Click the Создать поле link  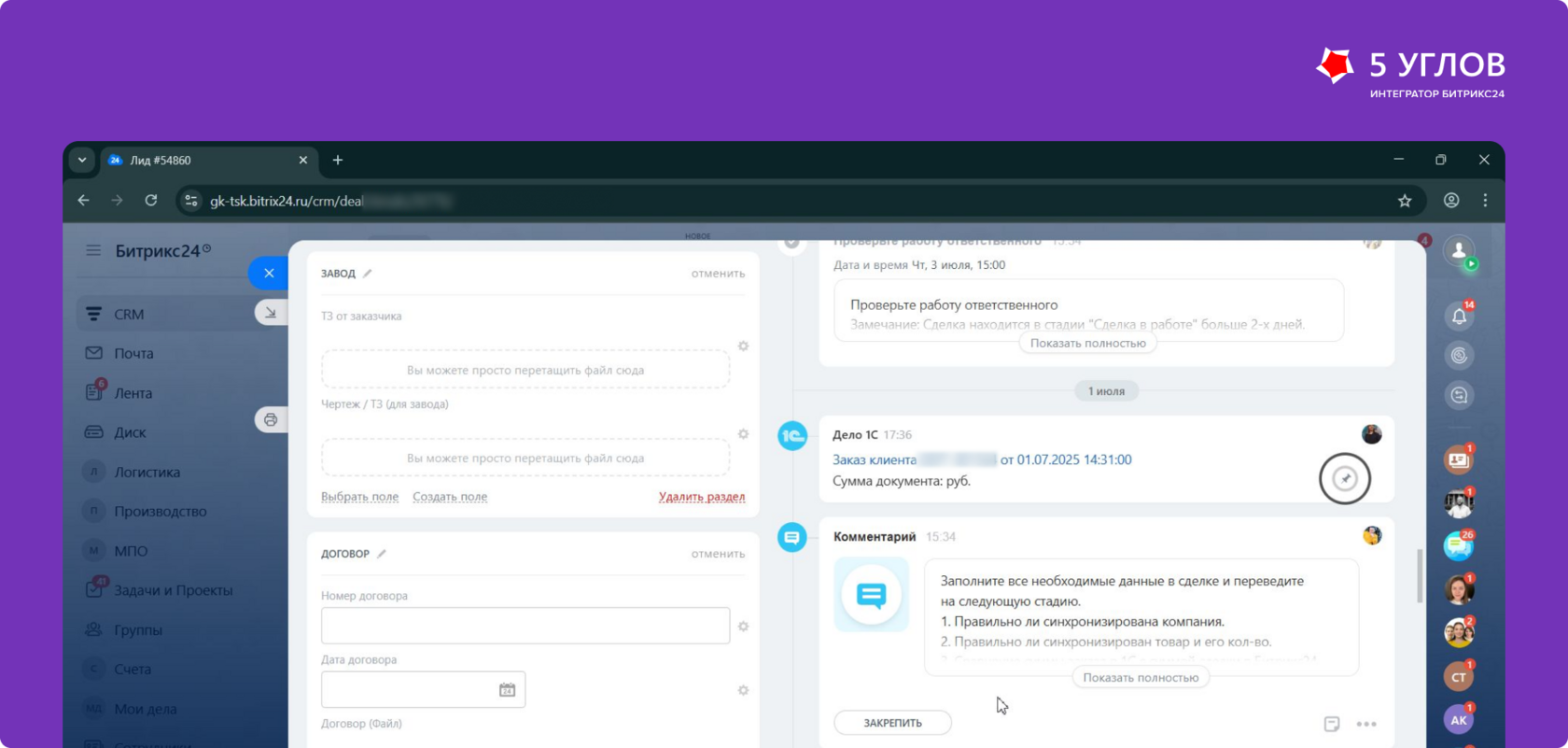click(450, 497)
